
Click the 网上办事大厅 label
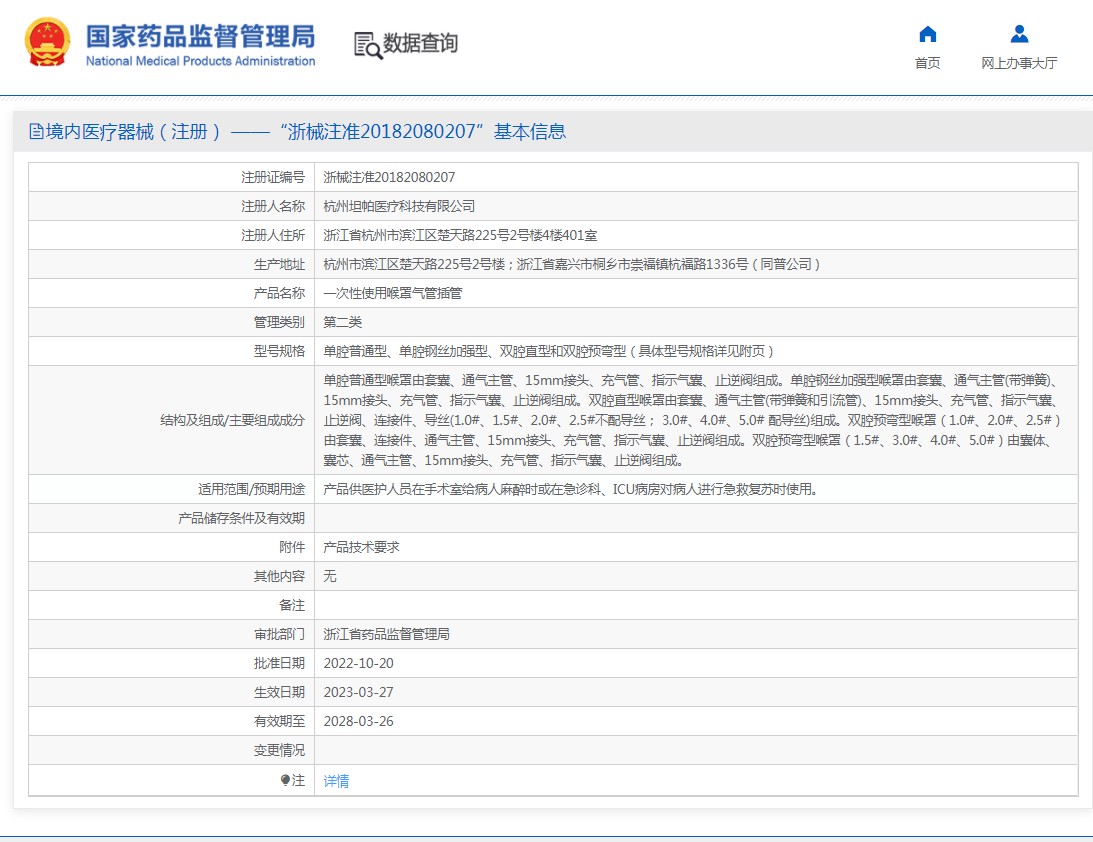pos(1019,63)
